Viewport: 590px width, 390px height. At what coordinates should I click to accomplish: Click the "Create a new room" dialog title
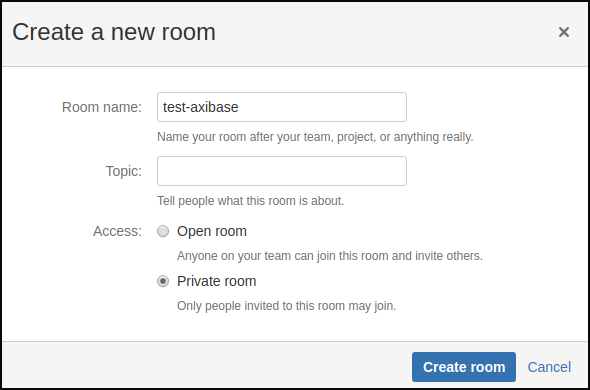coord(114,32)
